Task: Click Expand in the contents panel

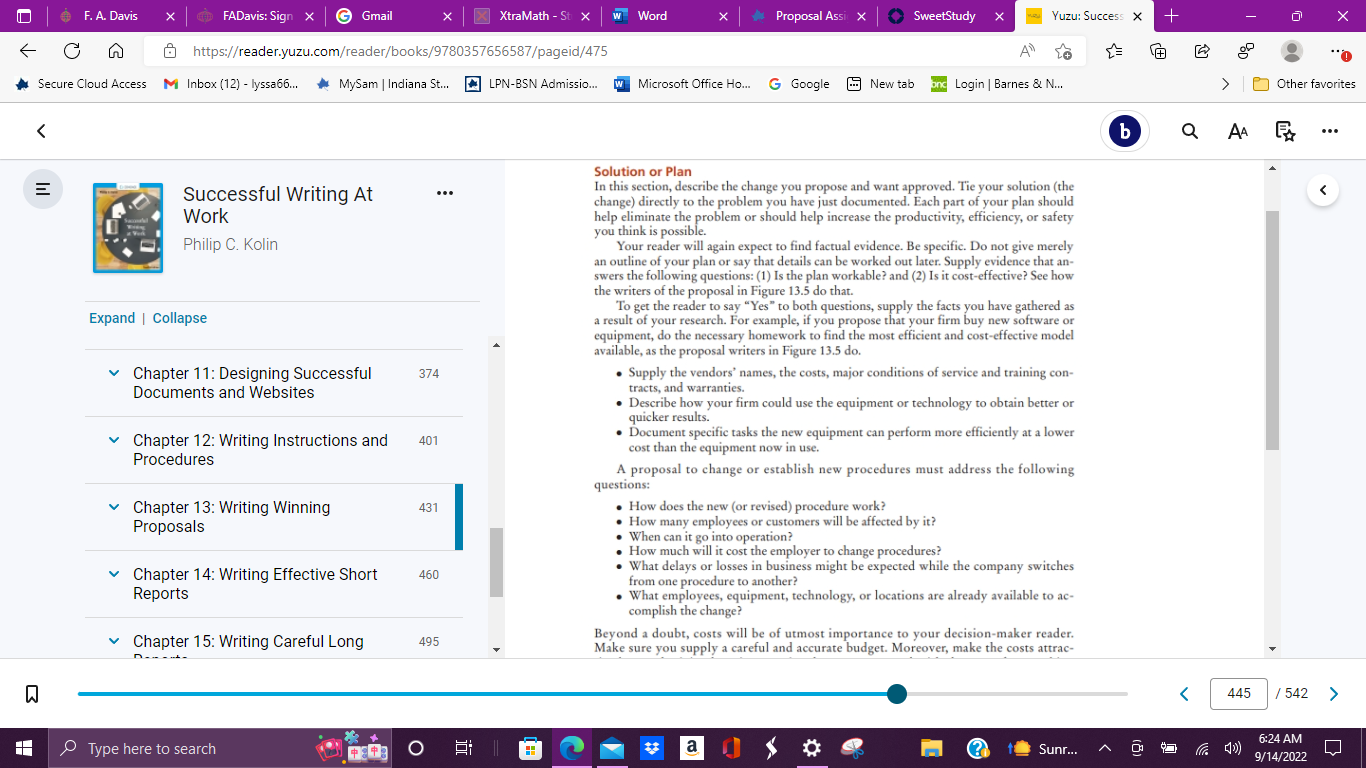Action: point(112,318)
